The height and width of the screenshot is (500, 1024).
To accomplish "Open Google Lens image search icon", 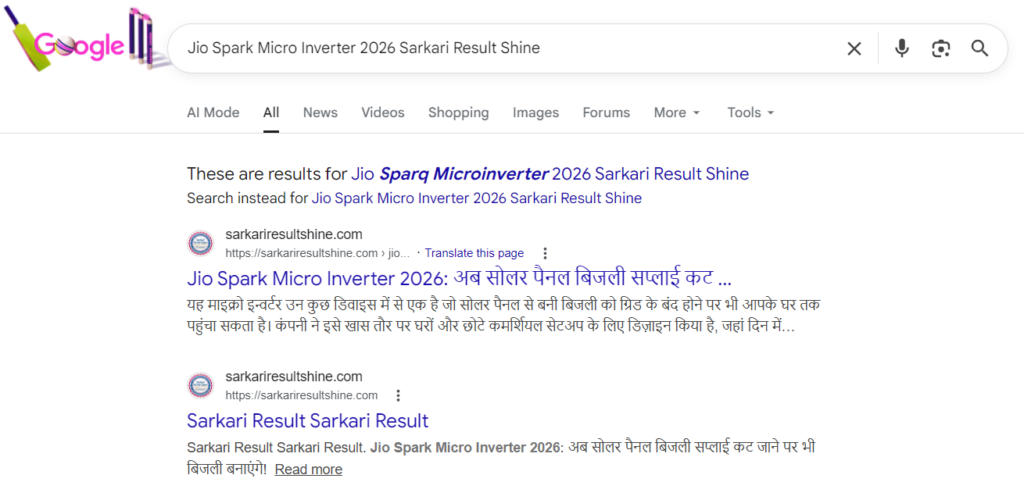I will tap(940, 48).
